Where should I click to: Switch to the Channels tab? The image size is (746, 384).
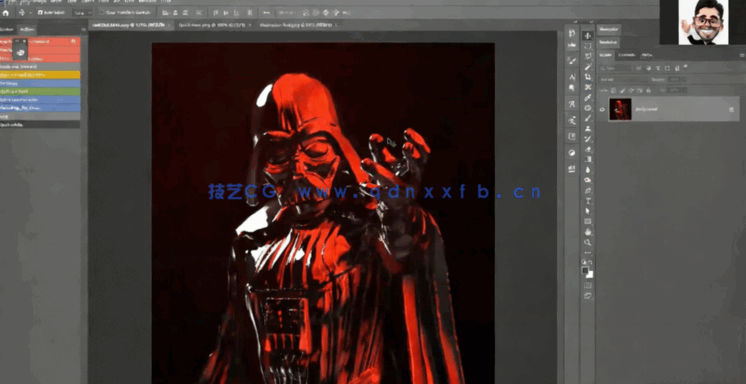(627, 56)
